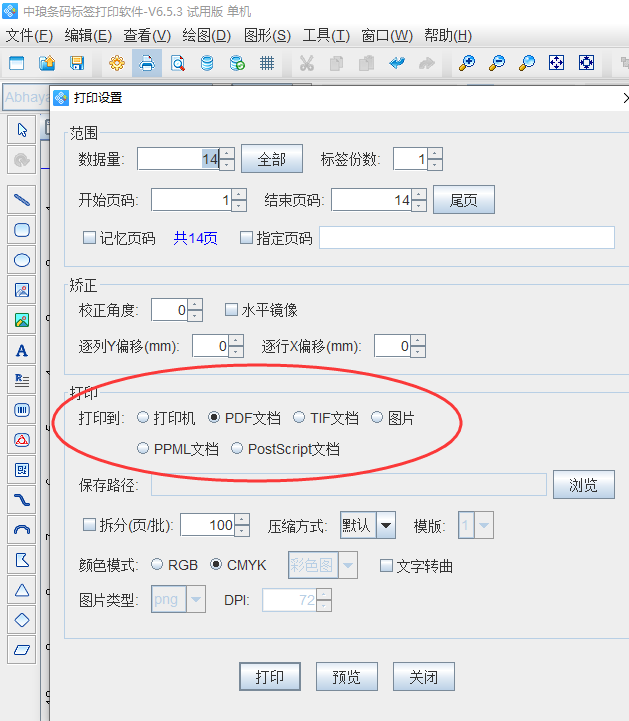Select the ellipse shape tool
Image resolution: width=629 pixels, height=721 pixels.
click(22, 260)
